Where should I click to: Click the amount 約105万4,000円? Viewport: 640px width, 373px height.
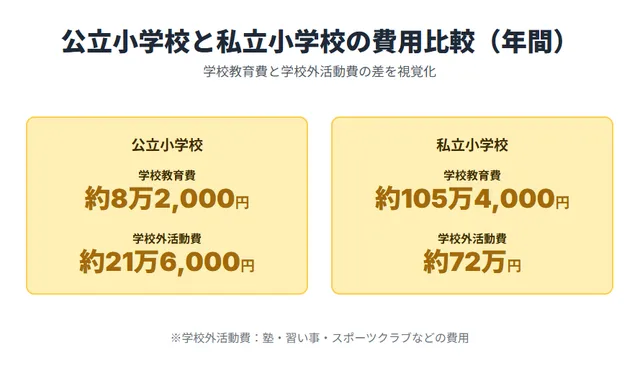coord(472,199)
